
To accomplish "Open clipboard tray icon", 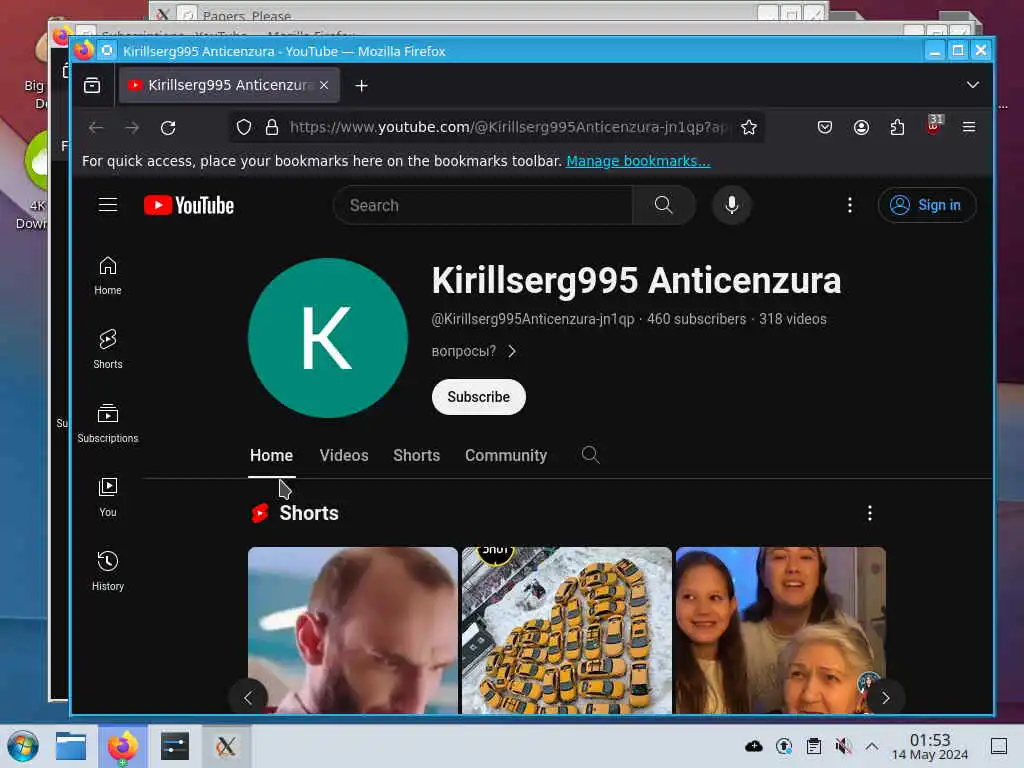I will (x=814, y=746).
